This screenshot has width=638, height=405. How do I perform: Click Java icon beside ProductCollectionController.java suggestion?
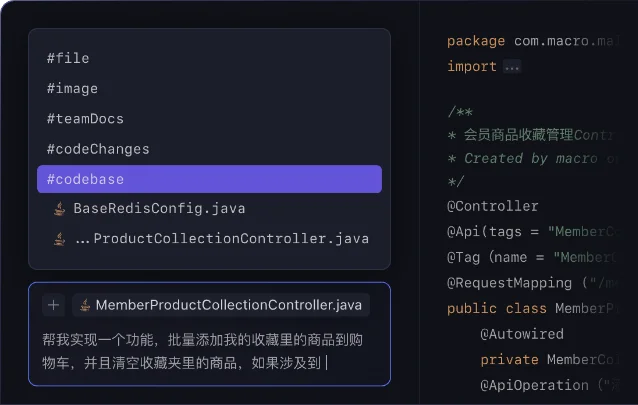(59, 239)
